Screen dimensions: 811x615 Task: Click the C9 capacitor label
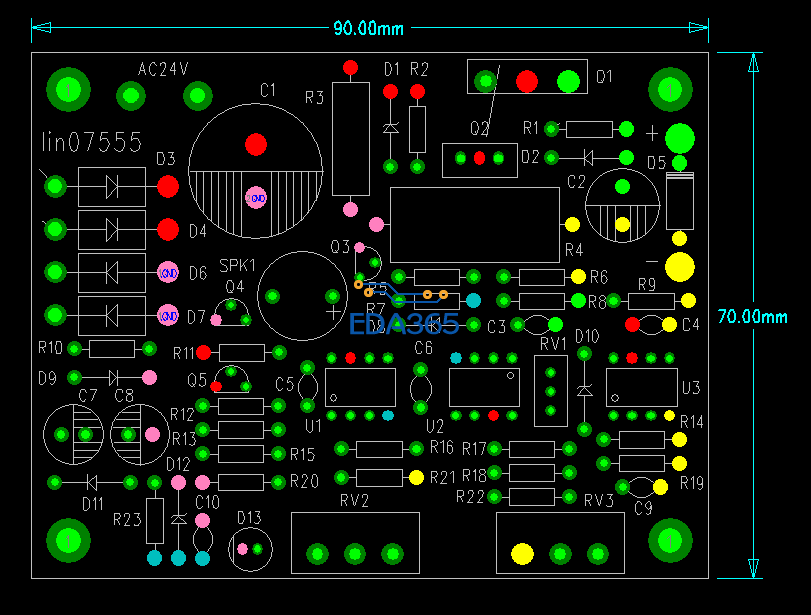643,508
